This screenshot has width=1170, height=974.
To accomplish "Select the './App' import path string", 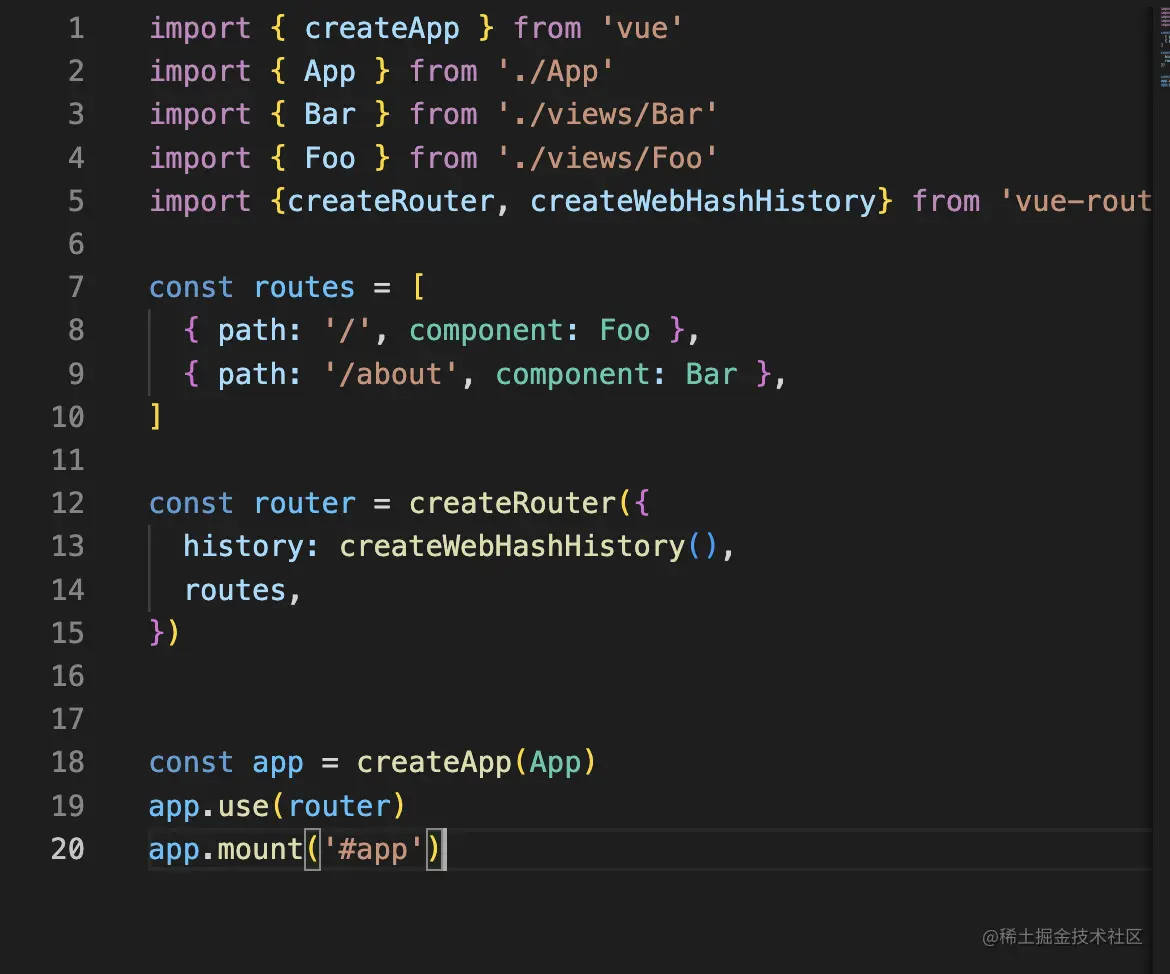I will (554, 72).
